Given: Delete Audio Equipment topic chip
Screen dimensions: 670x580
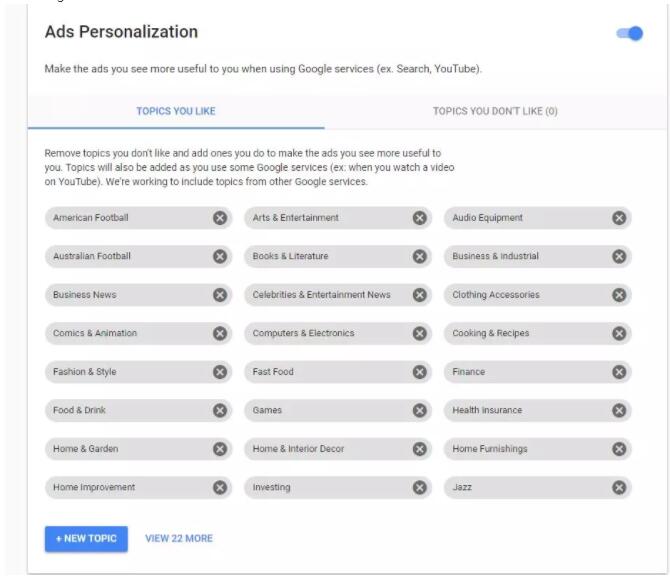Looking at the screenshot, I should 619,218.
